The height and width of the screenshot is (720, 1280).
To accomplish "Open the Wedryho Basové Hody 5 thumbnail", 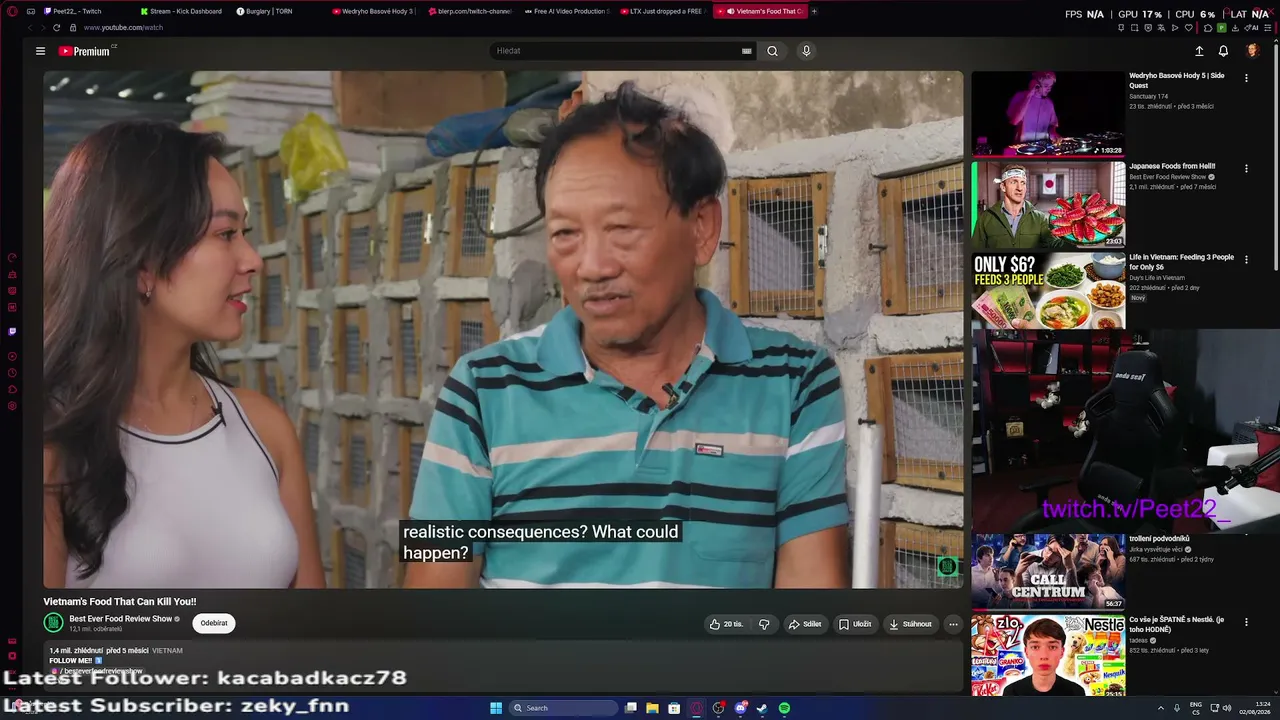I will (x=1048, y=113).
